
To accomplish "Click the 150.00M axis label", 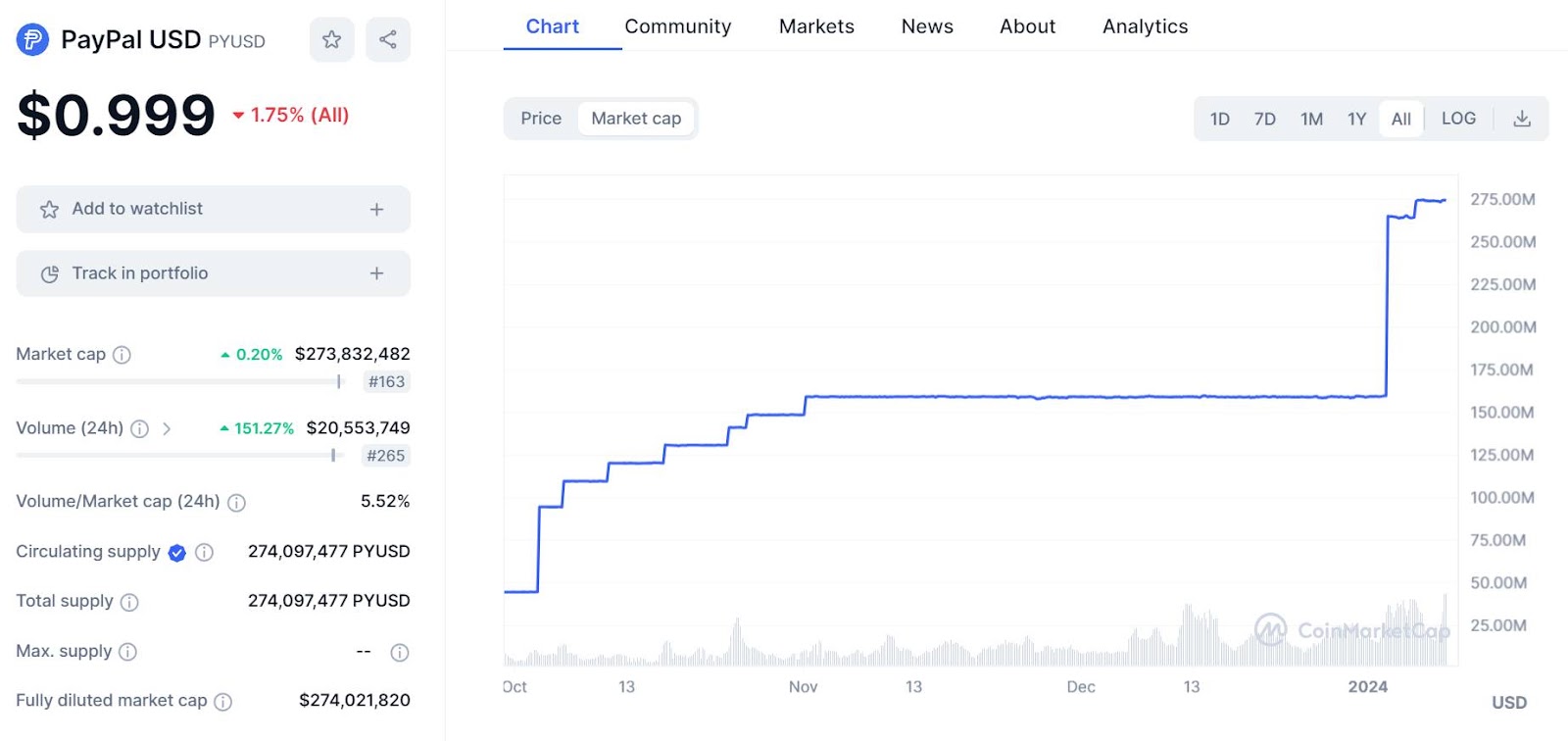I will tap(1502, 413).
